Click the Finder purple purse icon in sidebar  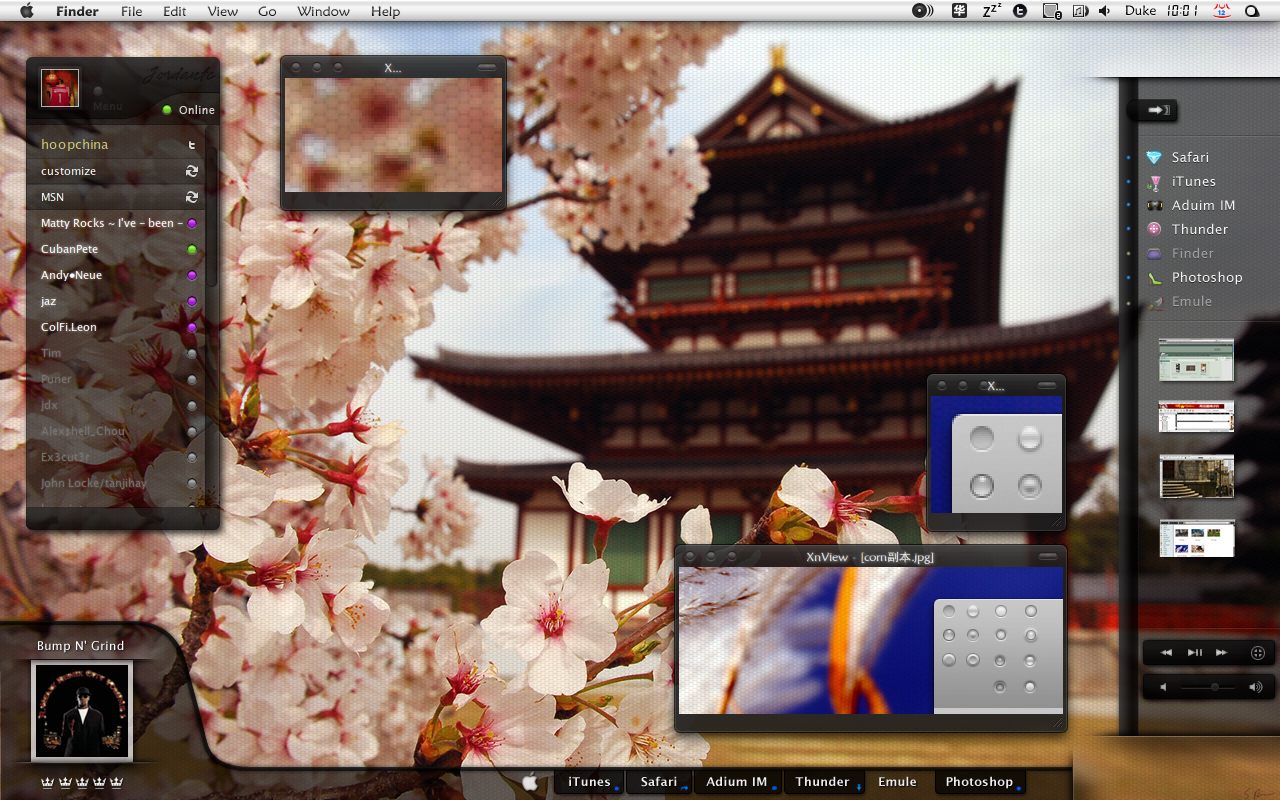pyautogui.click(x=1155, y=253)
